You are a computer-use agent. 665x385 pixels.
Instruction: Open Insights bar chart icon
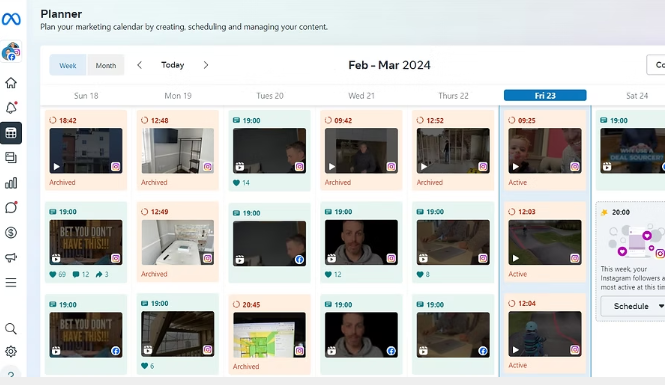click(x=11, y=183)
